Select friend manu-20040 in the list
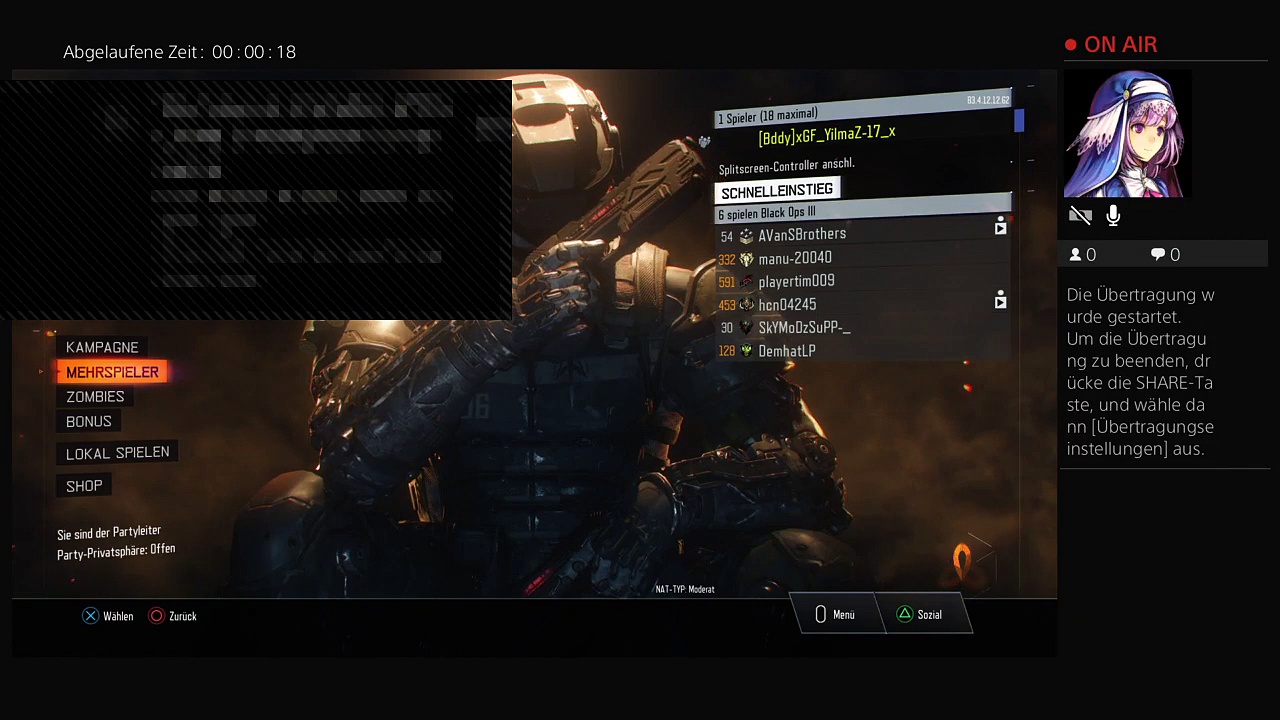Viewport: 1280px width, 720px height. pyautogui.click(x=795, y=258)
